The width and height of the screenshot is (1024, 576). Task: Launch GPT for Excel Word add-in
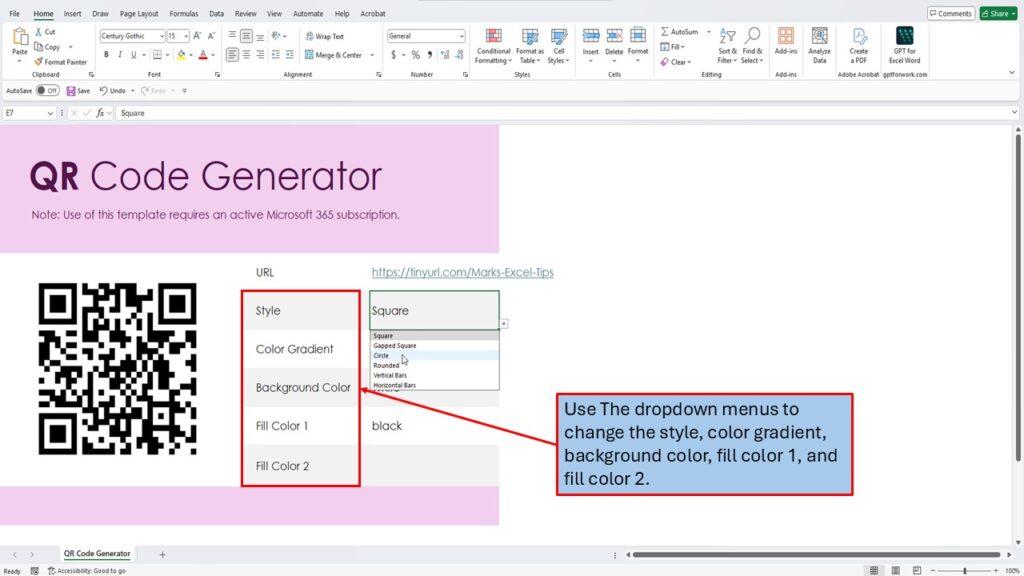coord(904,45)
